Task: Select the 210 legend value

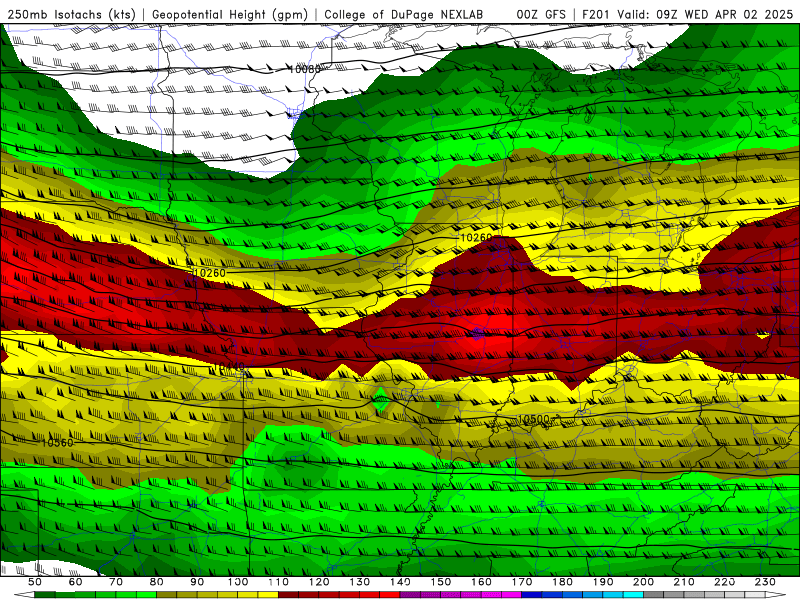Action: (x=685, y=582)
